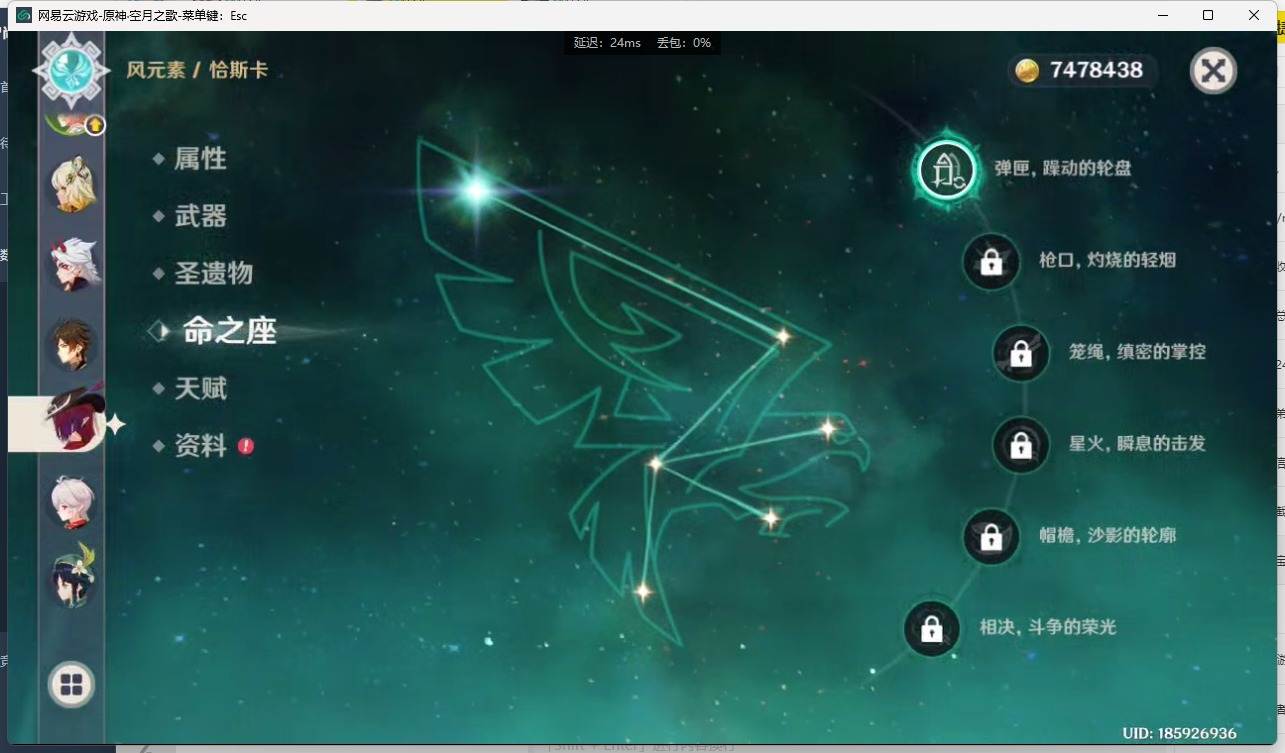The height and width of the screenshot is (753, 1285).
Task: Open the 资料 profile page
Action: [x=200, y=446]
